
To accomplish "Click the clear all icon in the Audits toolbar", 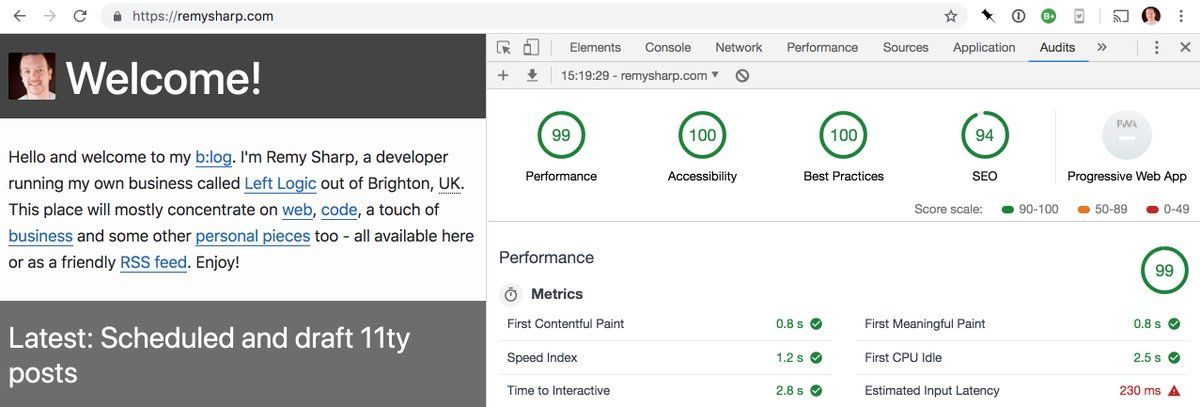I will point(742,75).
